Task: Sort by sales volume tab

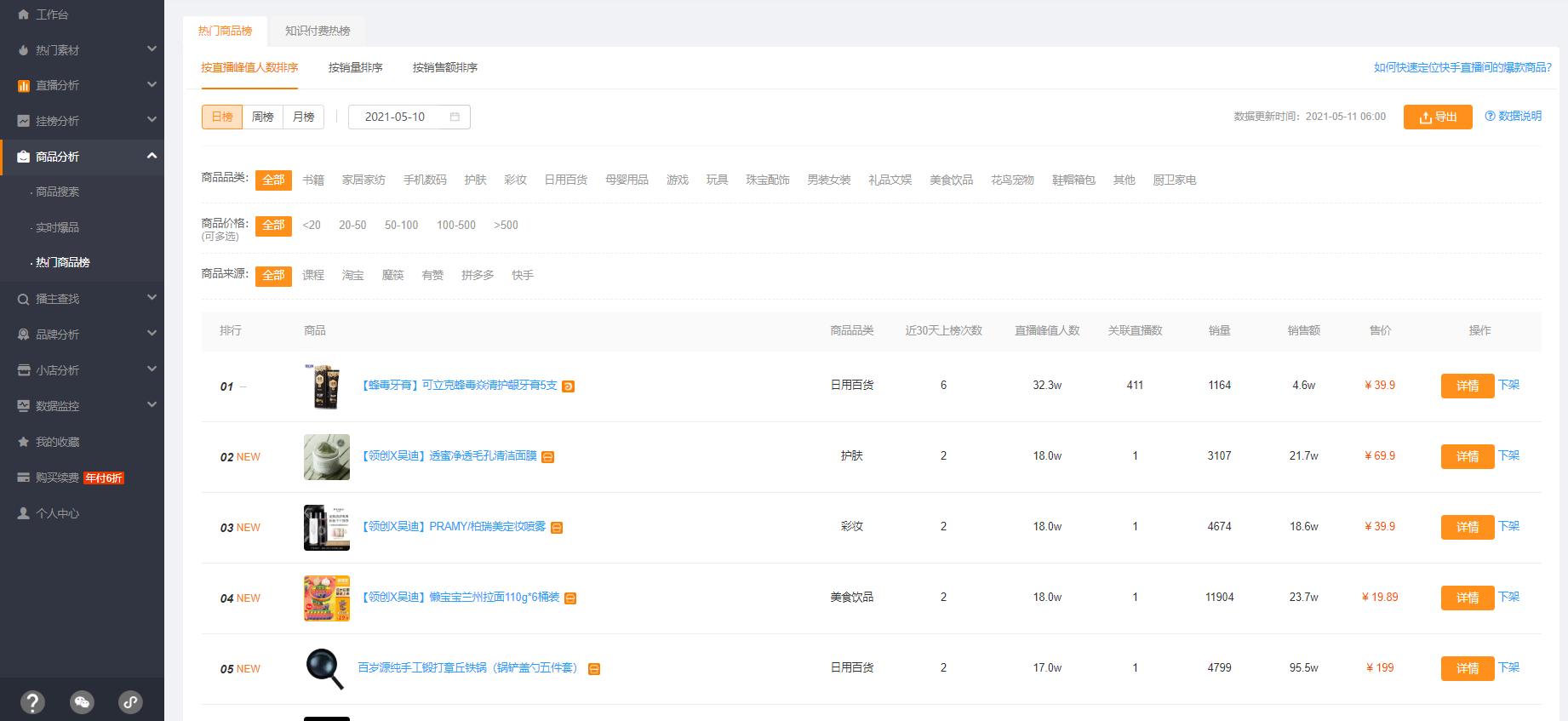Action: [x=355, y=67]
